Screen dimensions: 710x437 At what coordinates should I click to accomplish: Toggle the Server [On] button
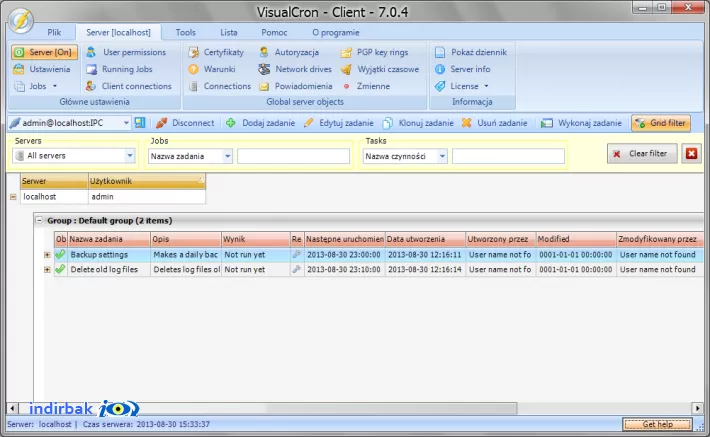[x=44, y=52]
